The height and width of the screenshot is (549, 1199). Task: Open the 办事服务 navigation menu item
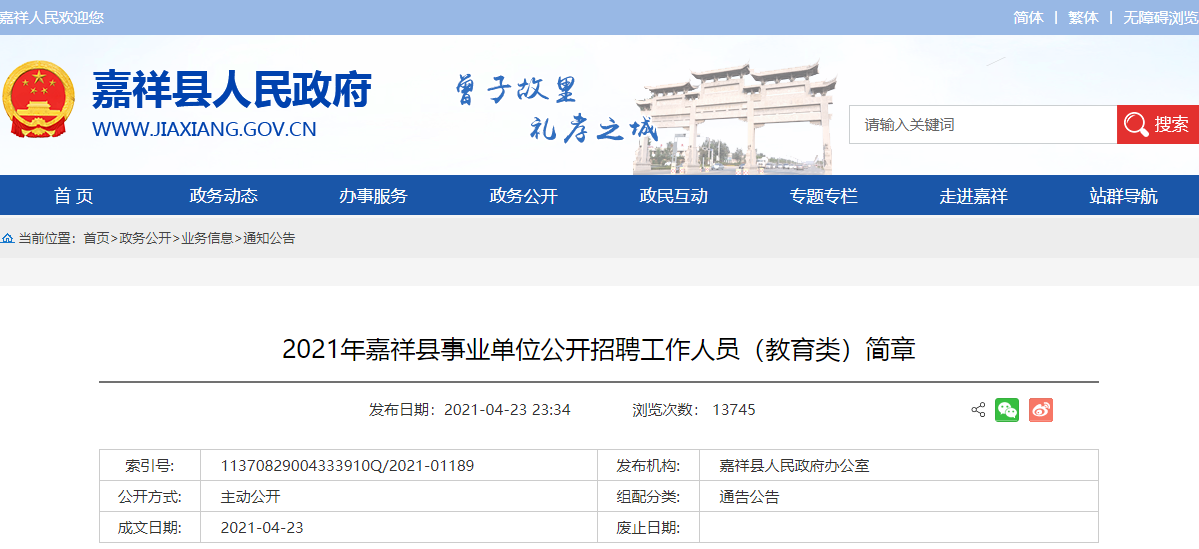[x=373, y=197]
